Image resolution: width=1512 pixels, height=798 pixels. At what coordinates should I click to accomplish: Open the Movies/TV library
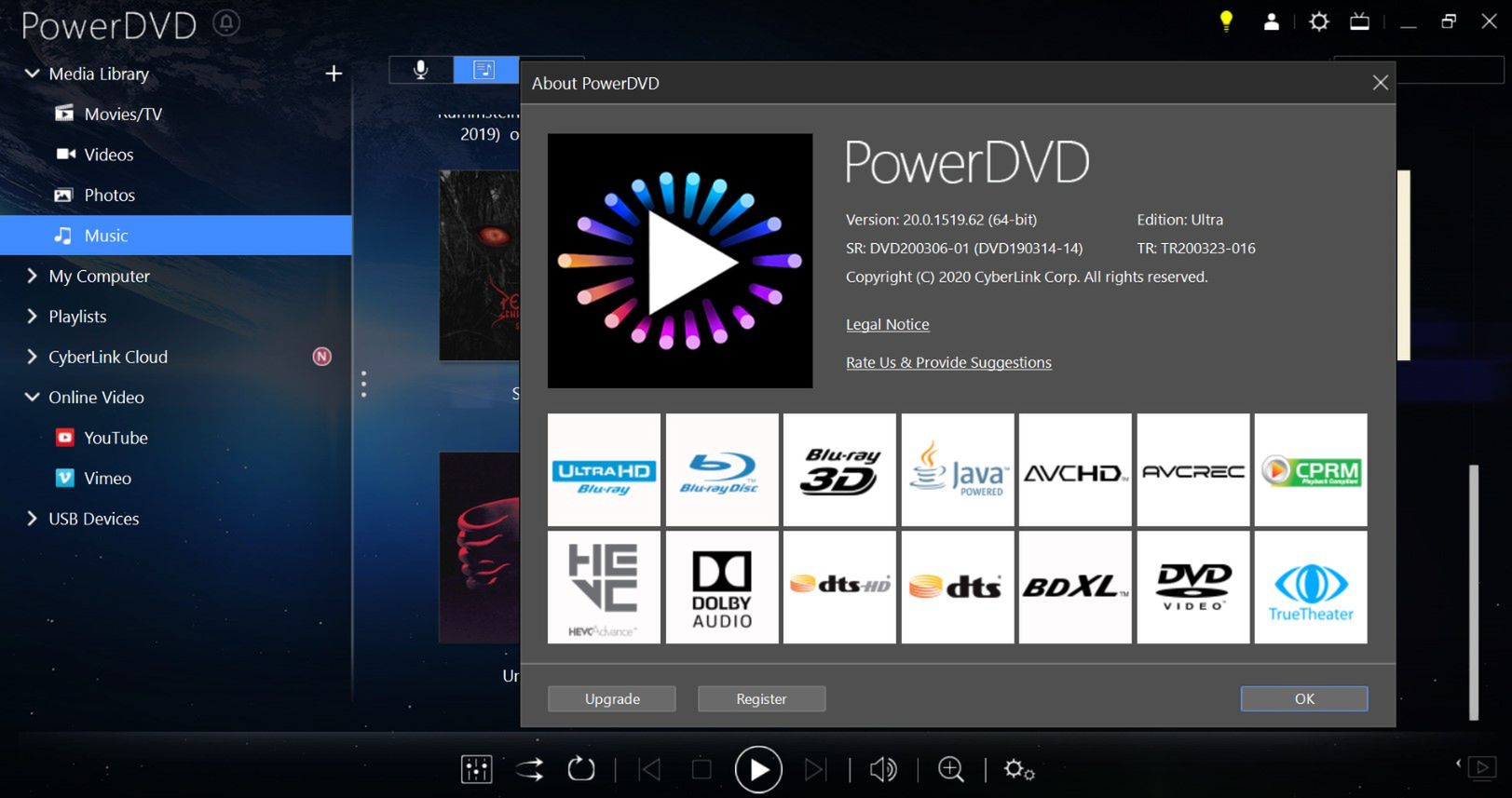[x=122, y=114]
